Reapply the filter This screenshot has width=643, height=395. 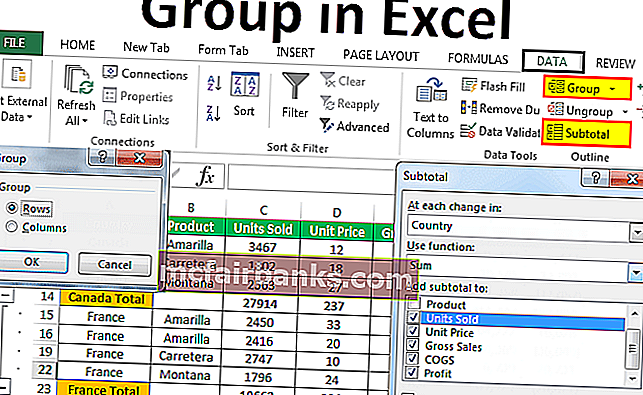(350, 104)
